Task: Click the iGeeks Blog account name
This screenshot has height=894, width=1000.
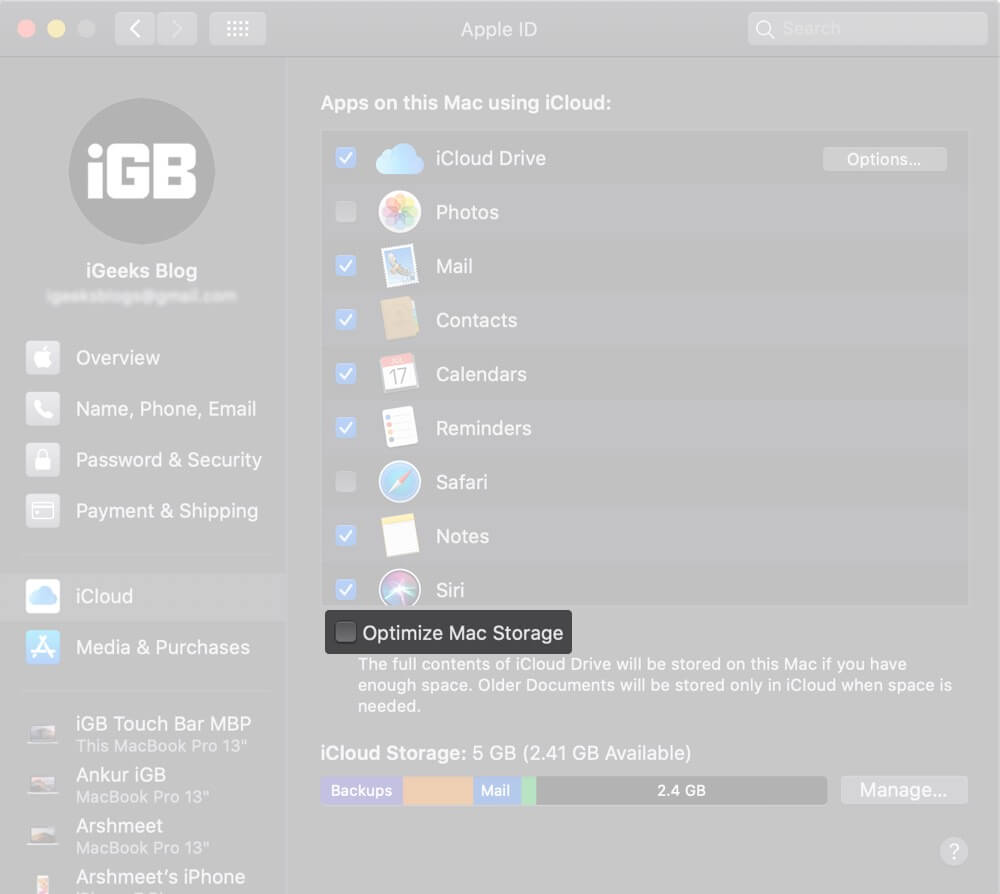Action: pyautogui.click(x=142, y=270)
